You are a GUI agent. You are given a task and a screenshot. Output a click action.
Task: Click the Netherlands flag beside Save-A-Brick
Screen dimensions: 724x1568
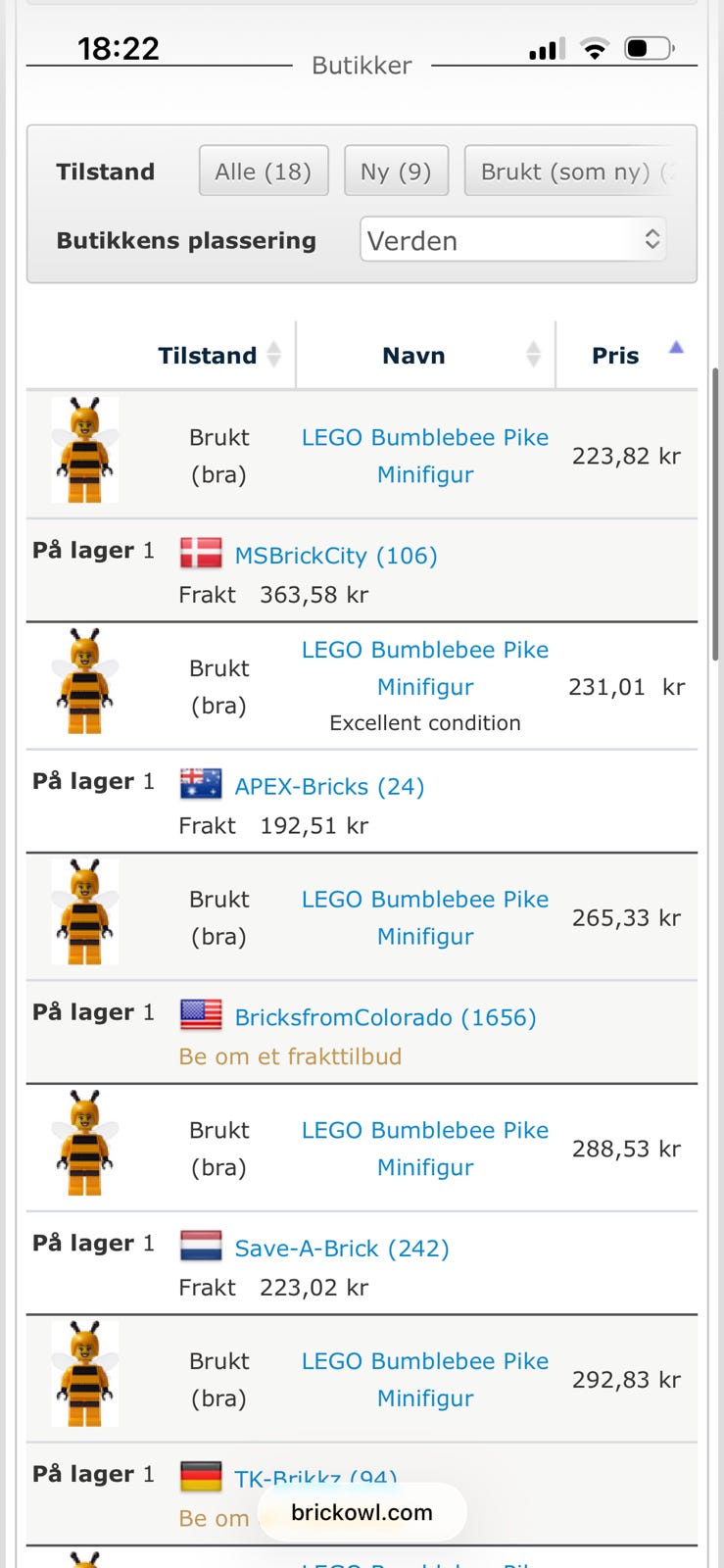click(201, 1246)
